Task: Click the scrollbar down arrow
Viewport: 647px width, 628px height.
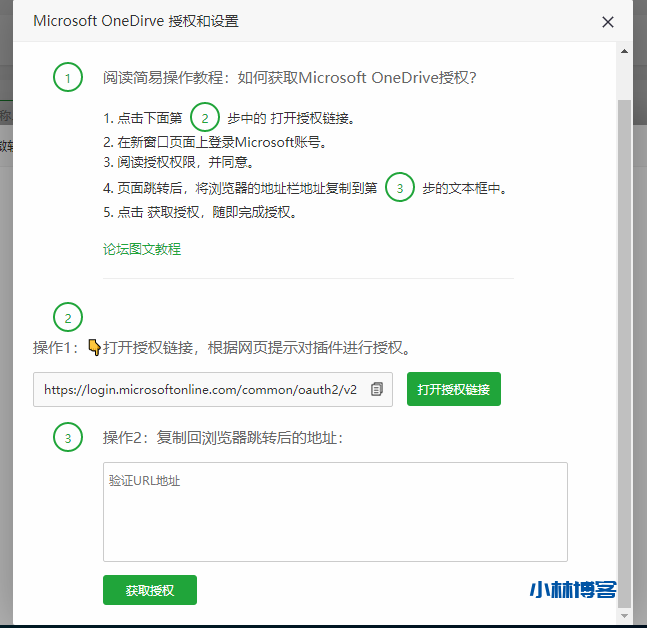Action: 624,616
